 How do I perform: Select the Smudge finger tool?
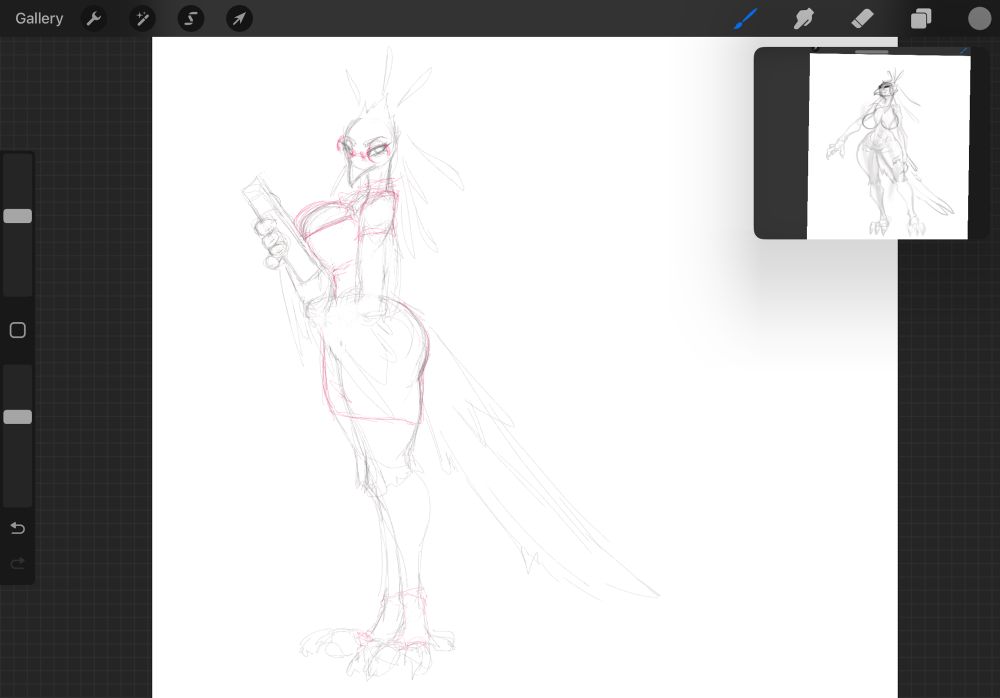(804, 19)
